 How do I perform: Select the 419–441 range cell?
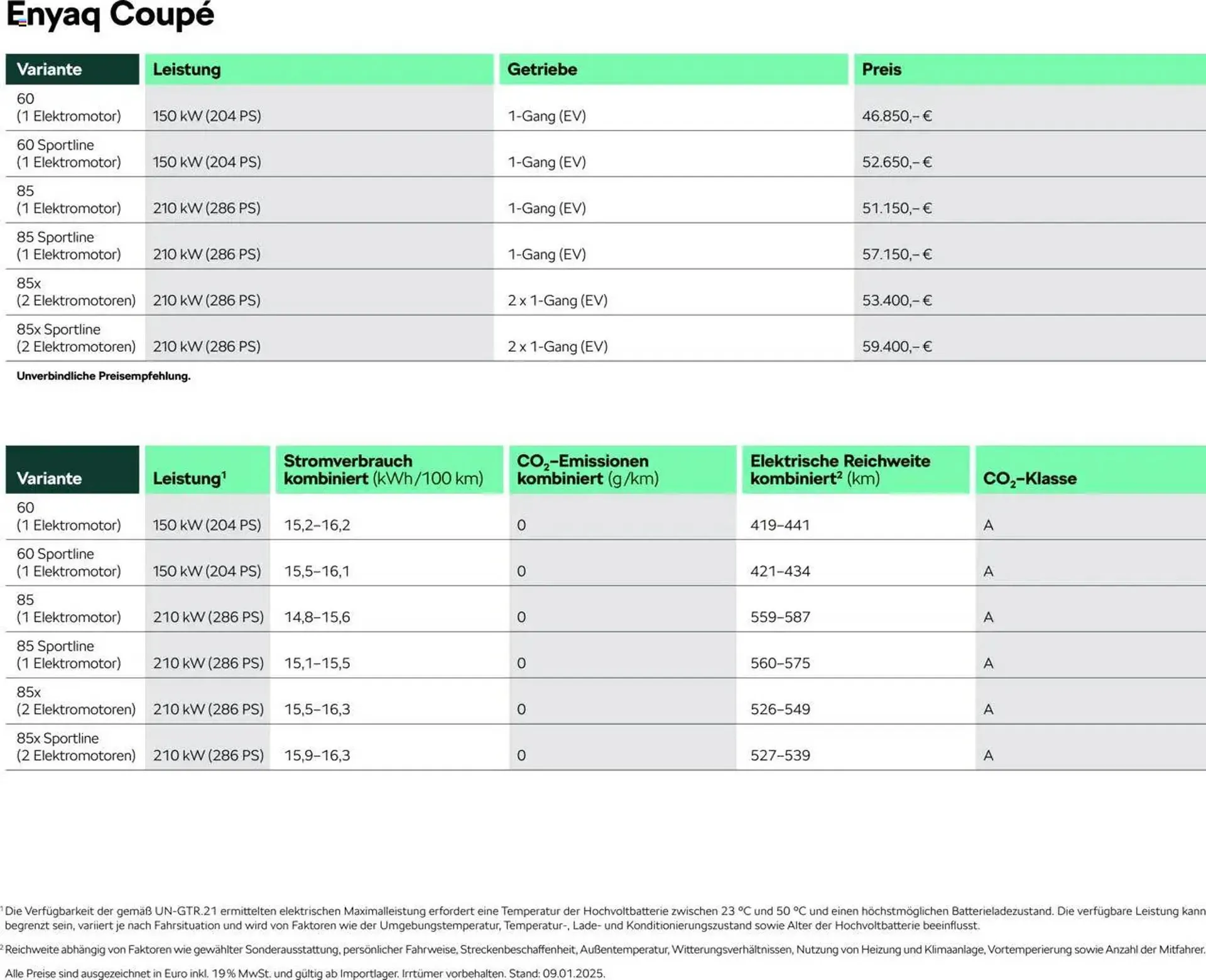click(x=780, y=525)
